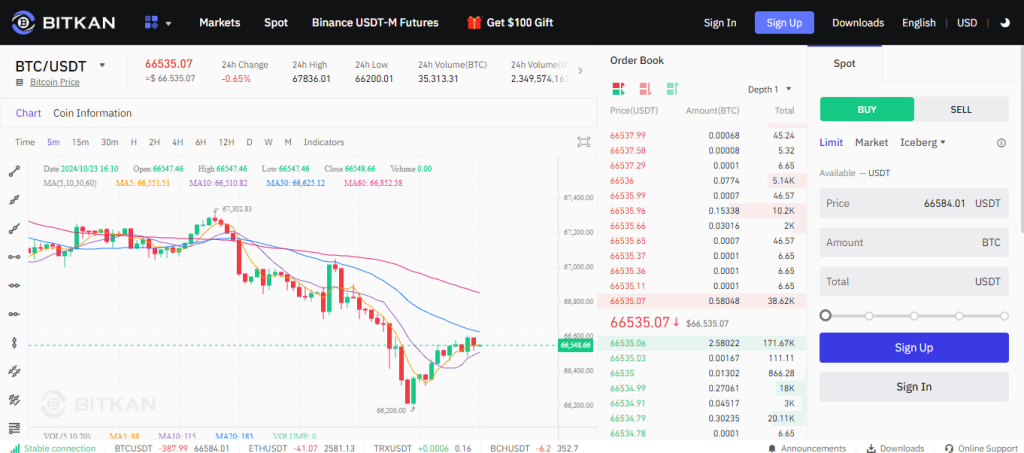This screenshot has height=453, width=1024.
Task: Open the Markets menu item
Action: (x=220, y=22)
